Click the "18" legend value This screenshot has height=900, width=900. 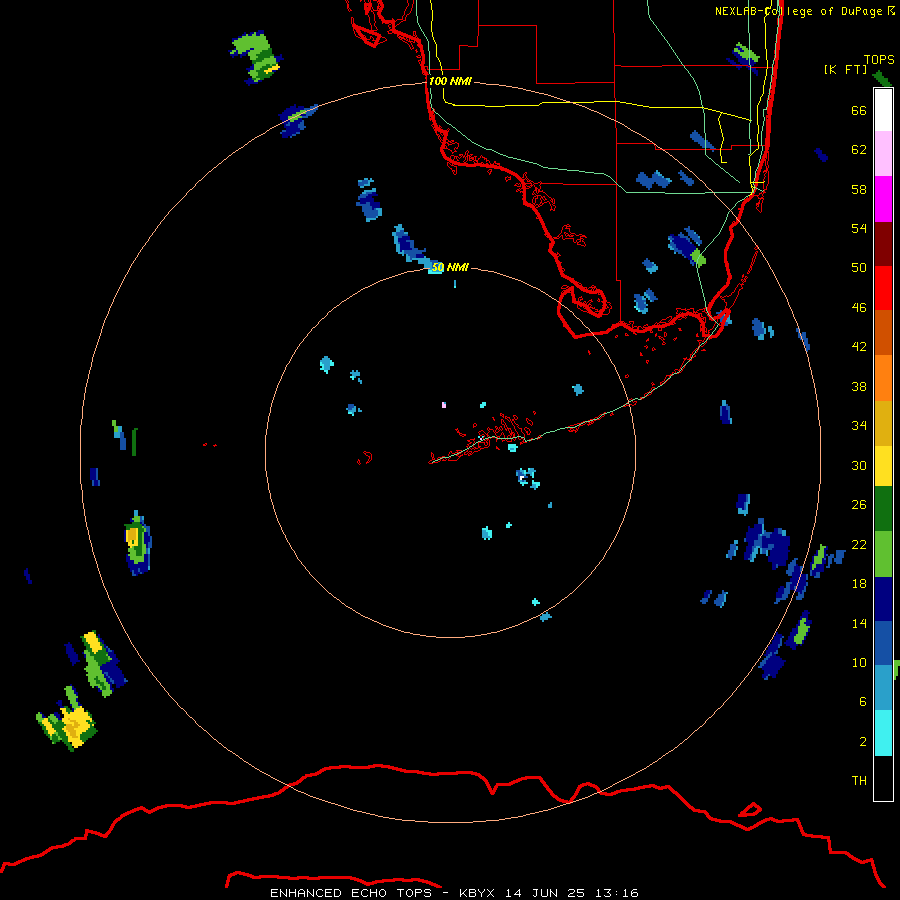pyautogui.click(x=859, y=584)
